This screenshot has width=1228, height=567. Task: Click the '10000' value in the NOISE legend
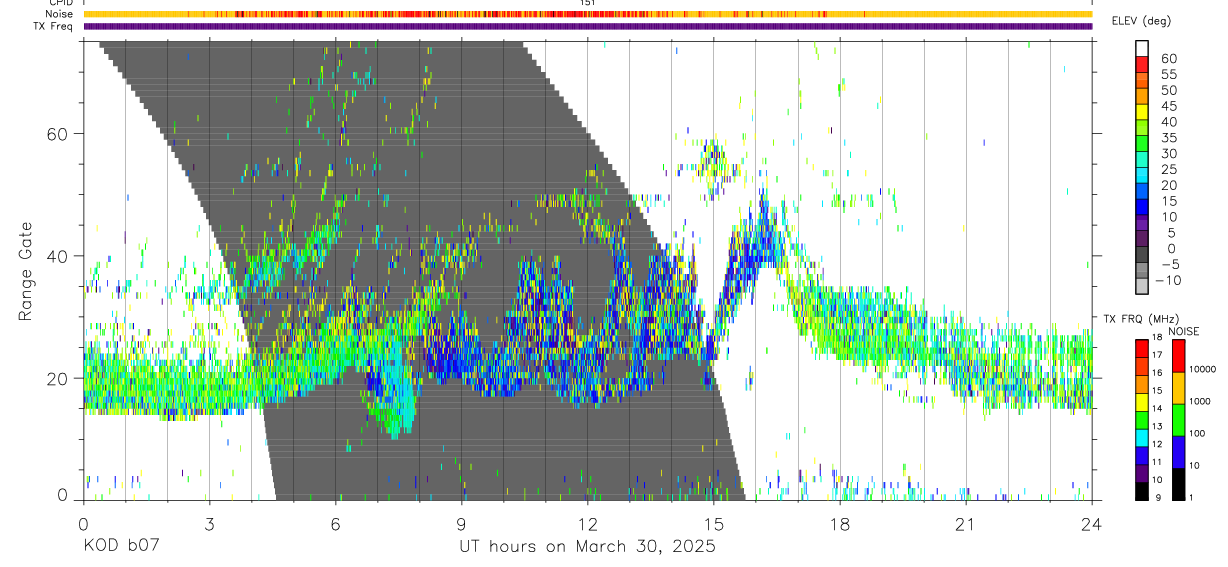point(1205,369)
